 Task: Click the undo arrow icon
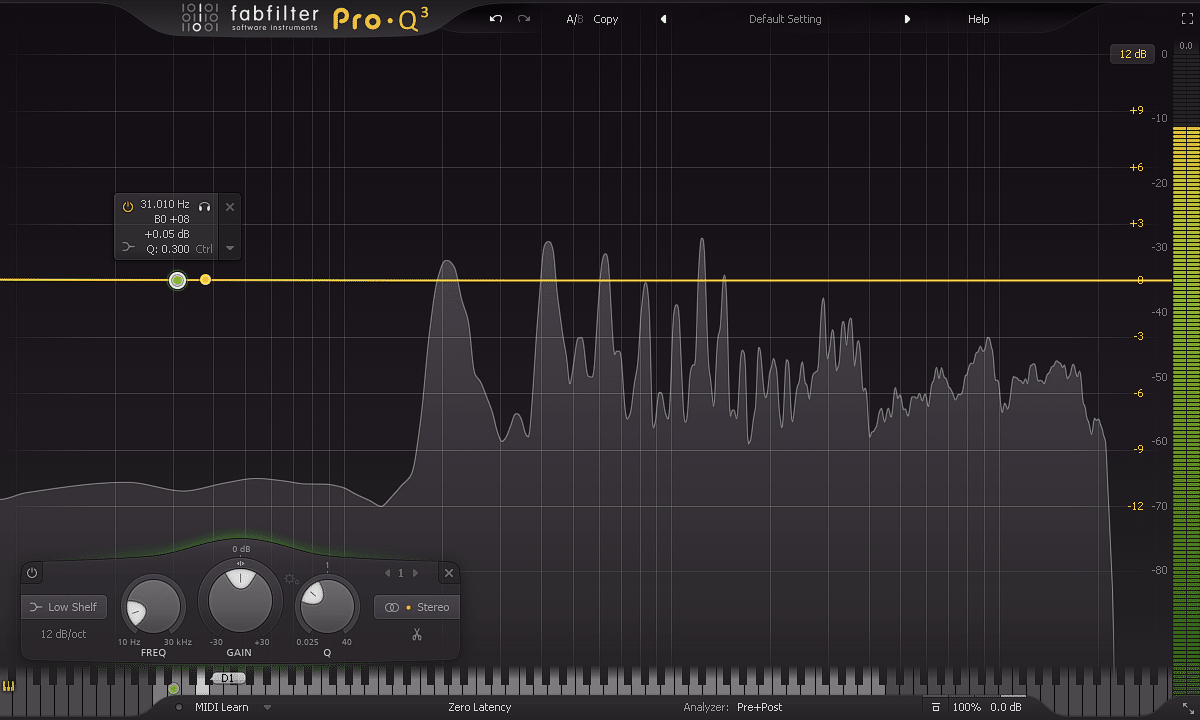pyautogui.click(x=496, y=19)
